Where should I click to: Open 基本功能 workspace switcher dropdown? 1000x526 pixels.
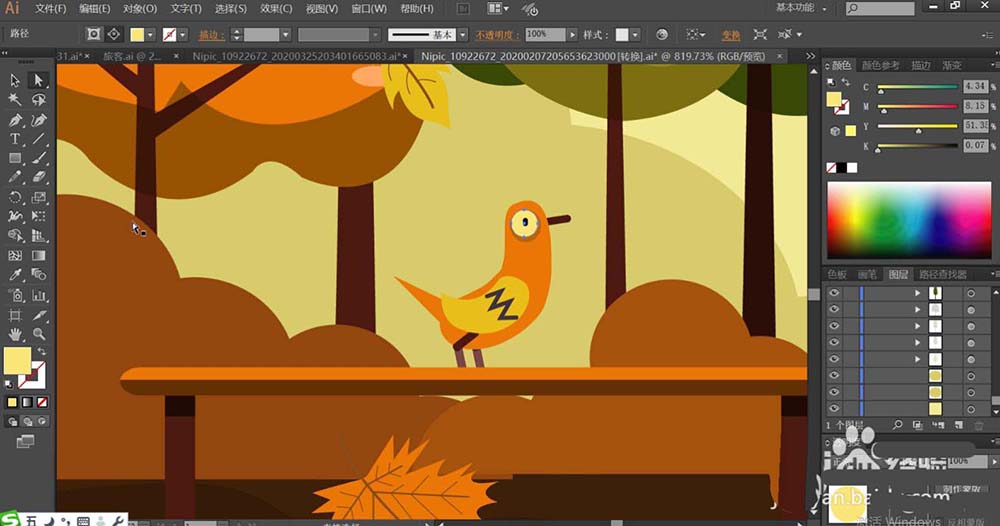(800, 8)
